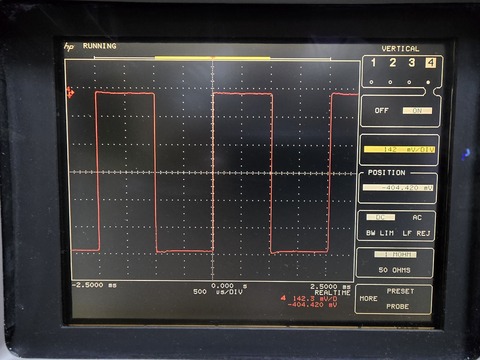Click the 2.5000 ms right time label

pos(330,286)
